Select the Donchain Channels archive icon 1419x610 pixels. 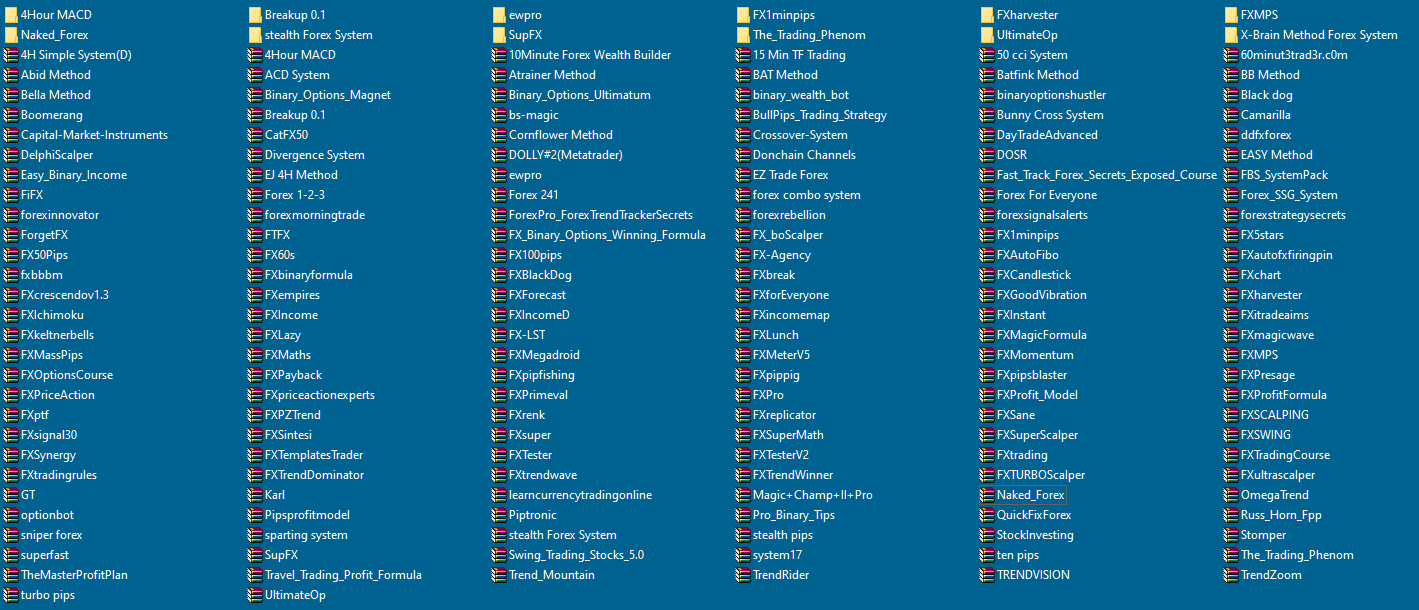(743, 155)
